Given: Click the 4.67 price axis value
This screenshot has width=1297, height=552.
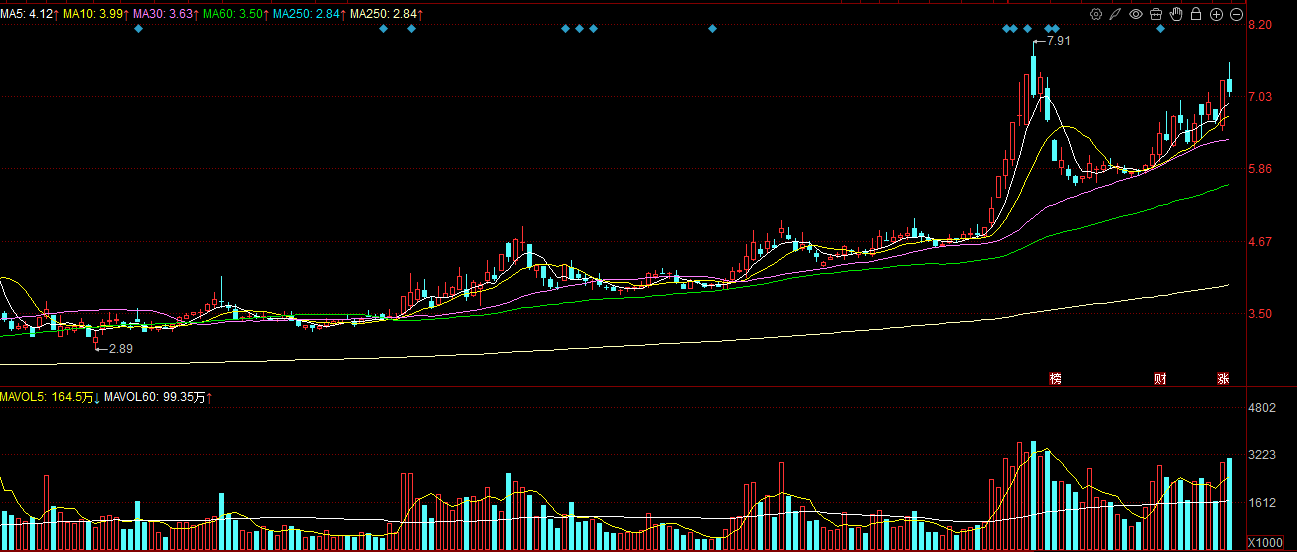Looking at the screenshot, I should (1260, 241).
